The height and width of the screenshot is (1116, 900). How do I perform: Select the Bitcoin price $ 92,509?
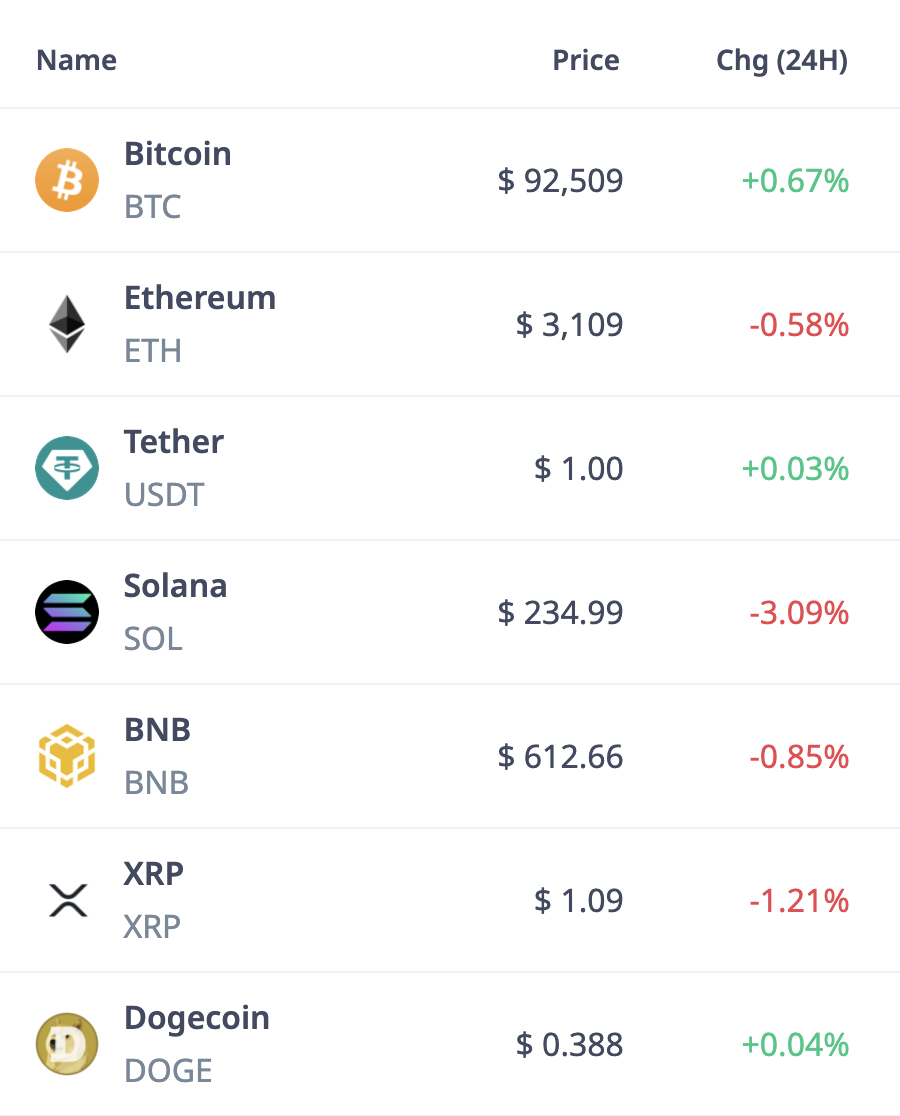561,181
